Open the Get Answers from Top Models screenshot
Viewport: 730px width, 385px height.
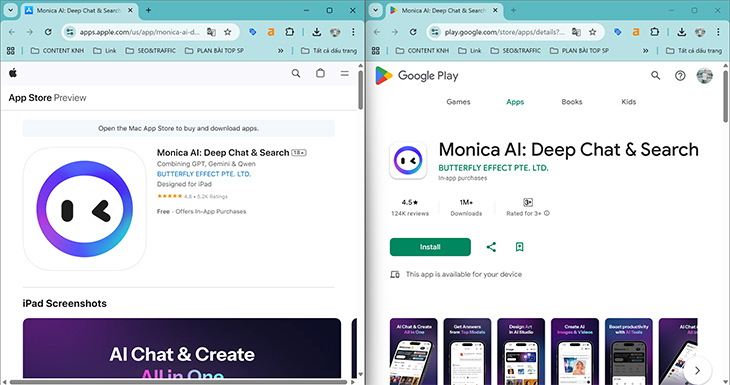click(x=467, y=351)
